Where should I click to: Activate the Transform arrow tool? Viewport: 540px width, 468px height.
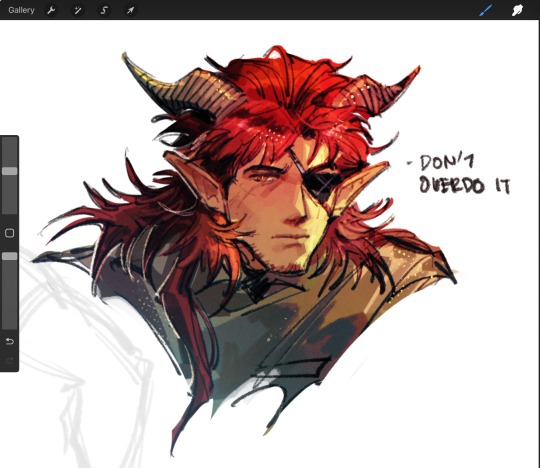click(130, 10)
